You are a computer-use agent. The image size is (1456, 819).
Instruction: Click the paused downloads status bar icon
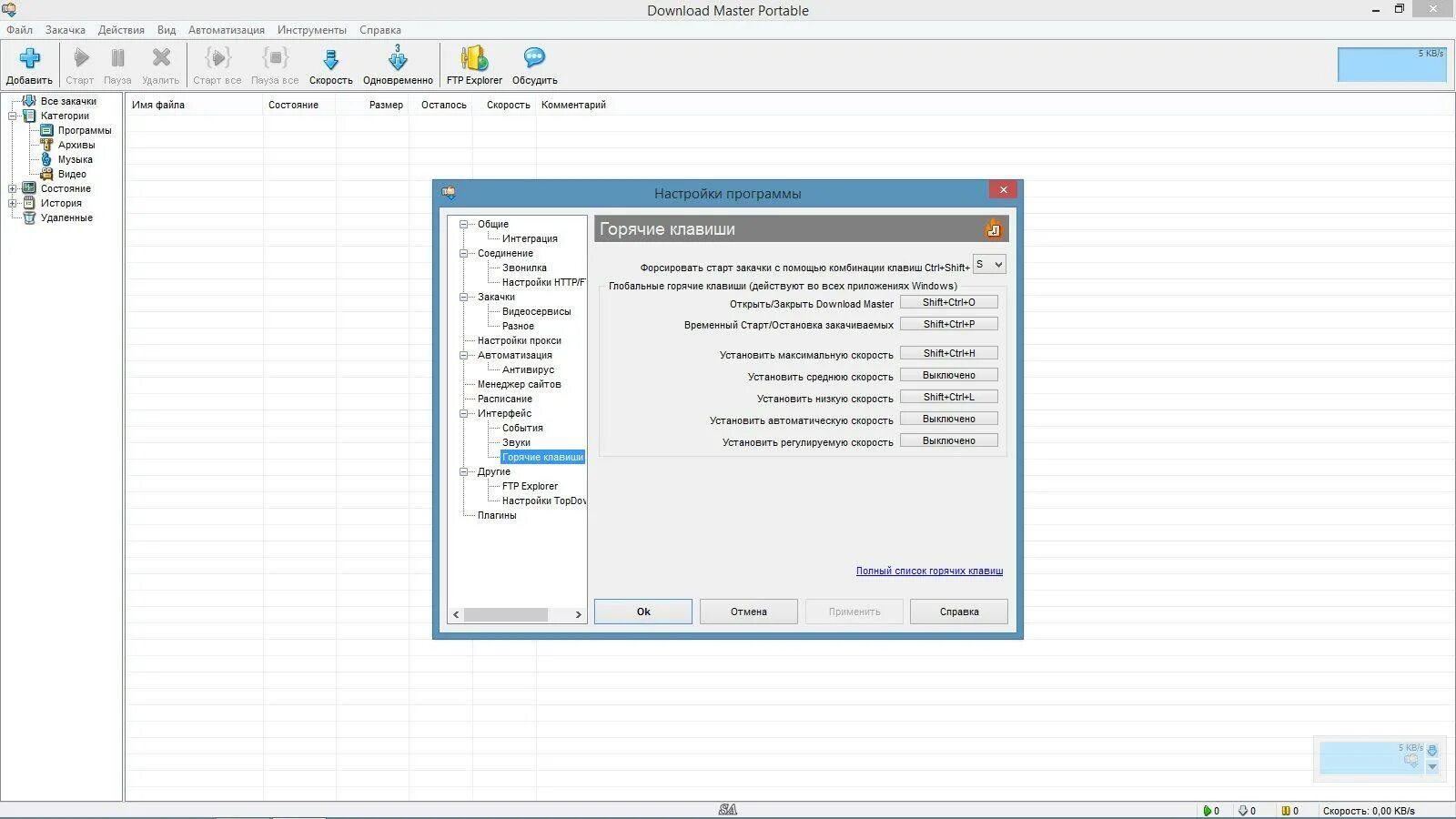[1242, 811]
